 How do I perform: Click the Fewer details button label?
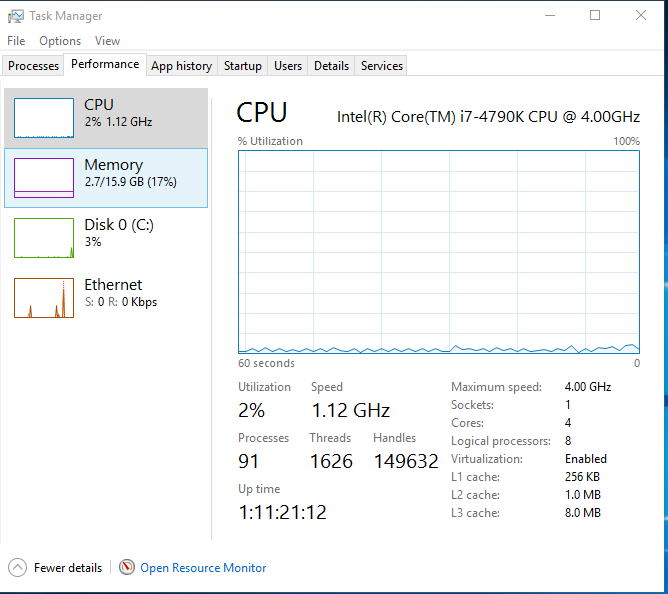(68, 568)
